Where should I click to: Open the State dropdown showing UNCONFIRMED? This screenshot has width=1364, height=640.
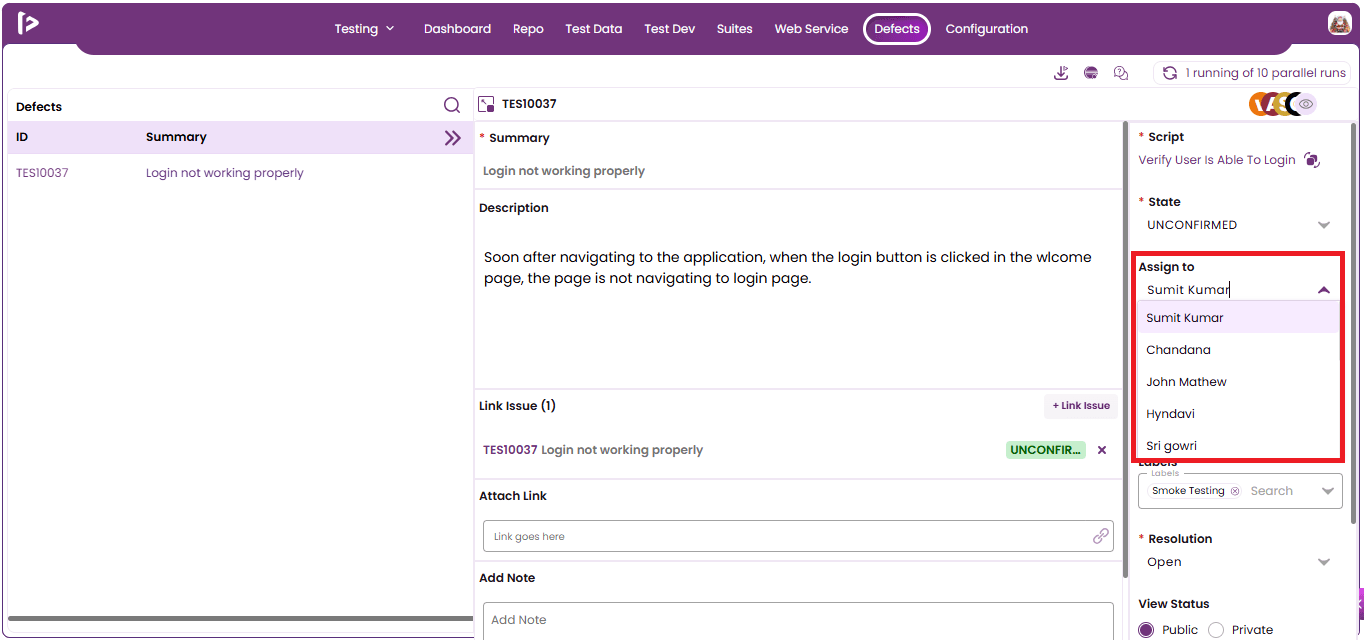(1240, 225)
